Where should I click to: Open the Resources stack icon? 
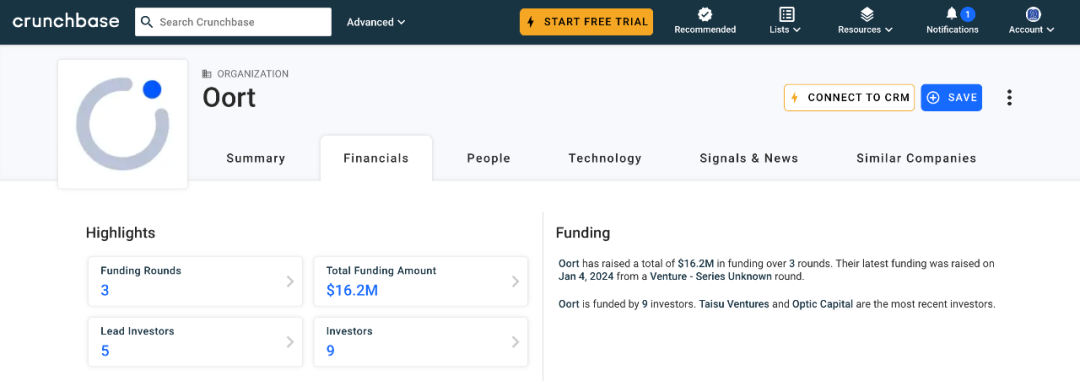coord(866,14)
